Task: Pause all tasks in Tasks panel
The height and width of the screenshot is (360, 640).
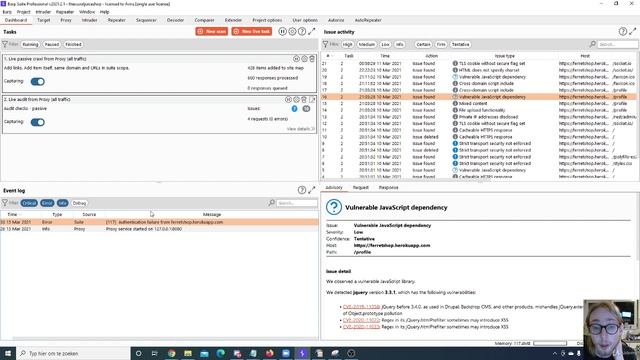Action: tap(282, 31)
